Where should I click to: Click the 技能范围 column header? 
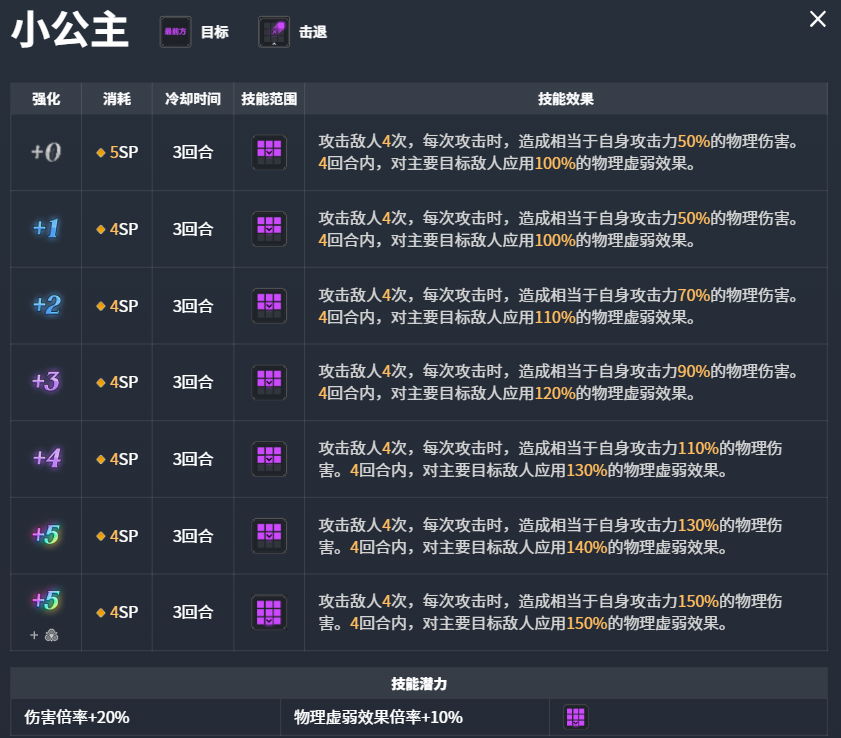click(x=269, y=99)
